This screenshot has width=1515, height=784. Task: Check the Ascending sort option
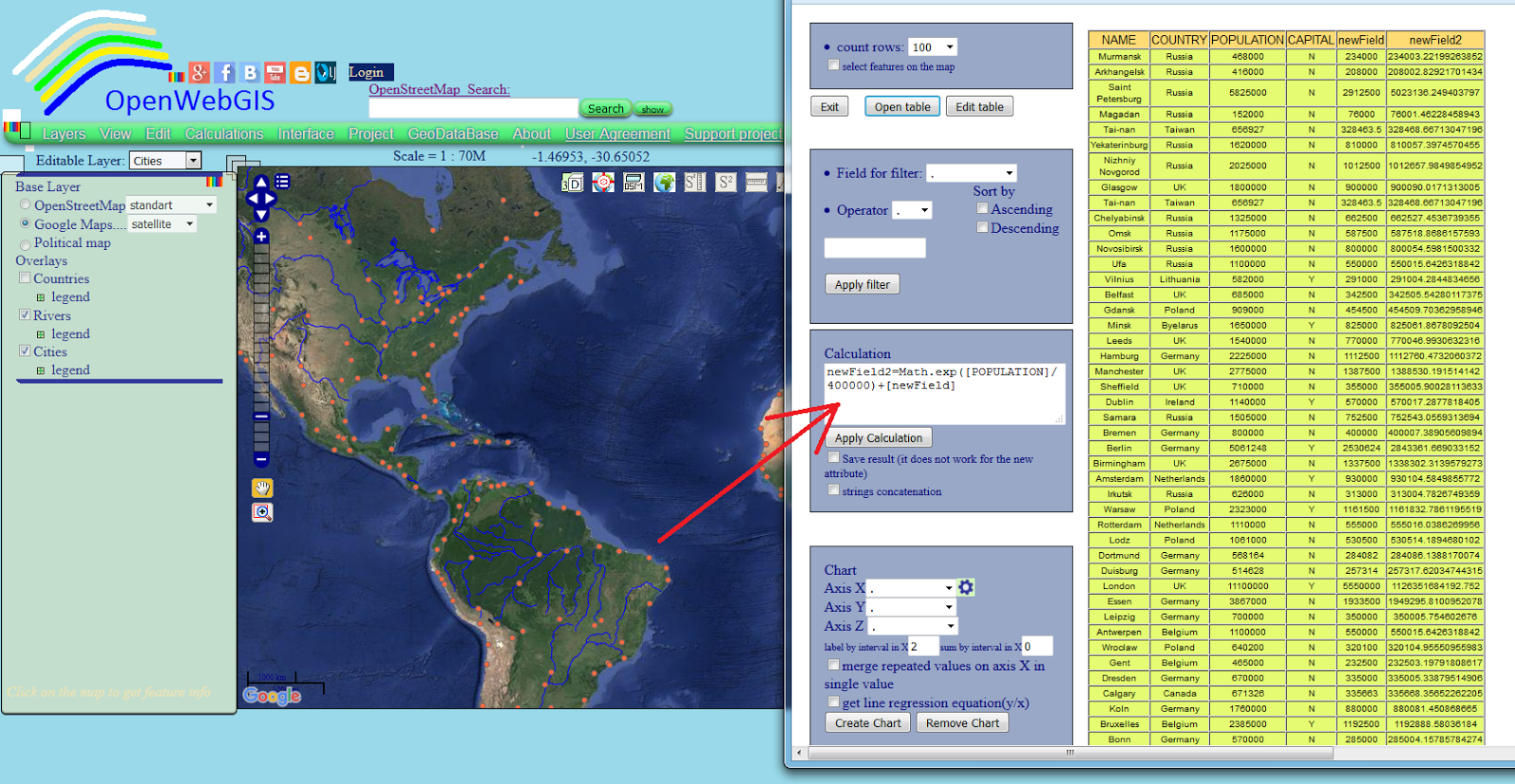point(983,208)
